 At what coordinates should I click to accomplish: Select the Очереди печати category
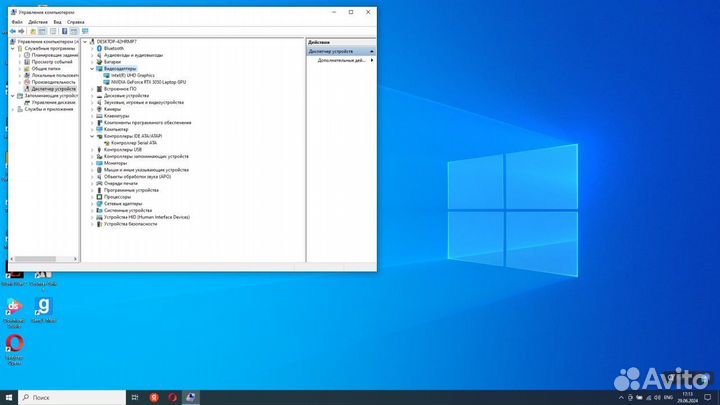pyautogui.click(x=121, y=183)
